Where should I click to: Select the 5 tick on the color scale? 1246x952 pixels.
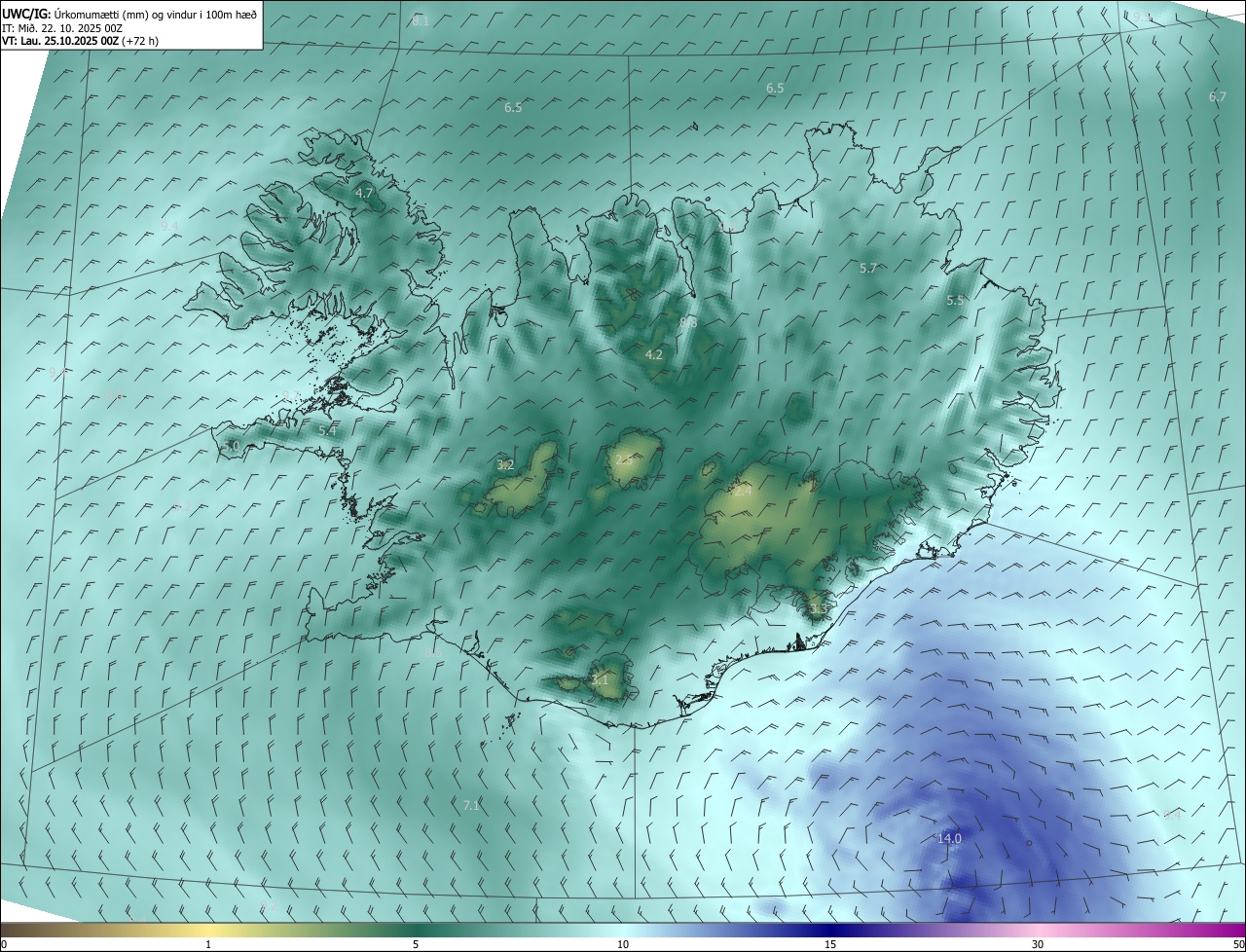[x=416, y=945]
